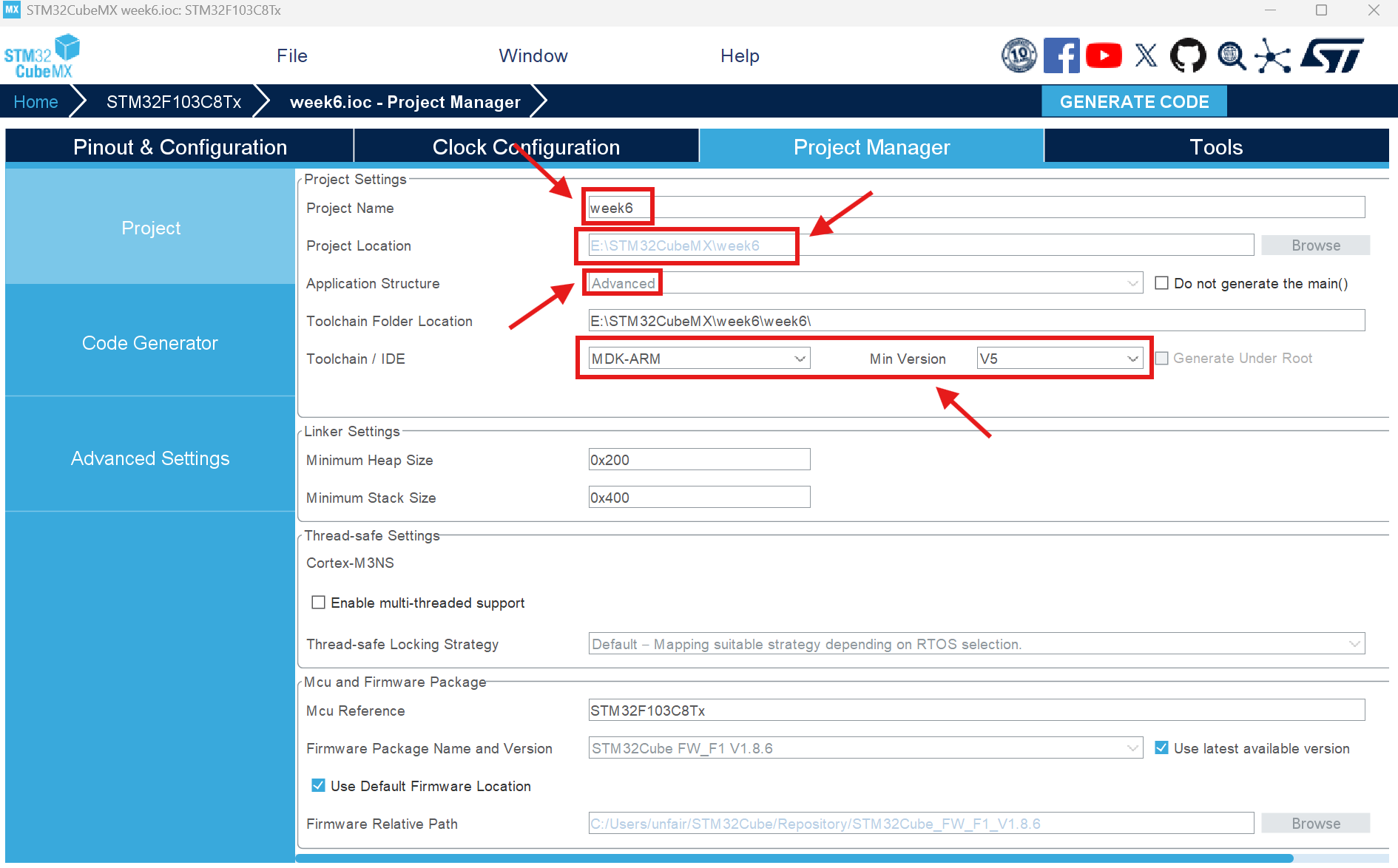The height and width of the screenshot is (868, 1398).
Task: Switch to Pinout & Configuration tab
Action: tap(180, 146)
